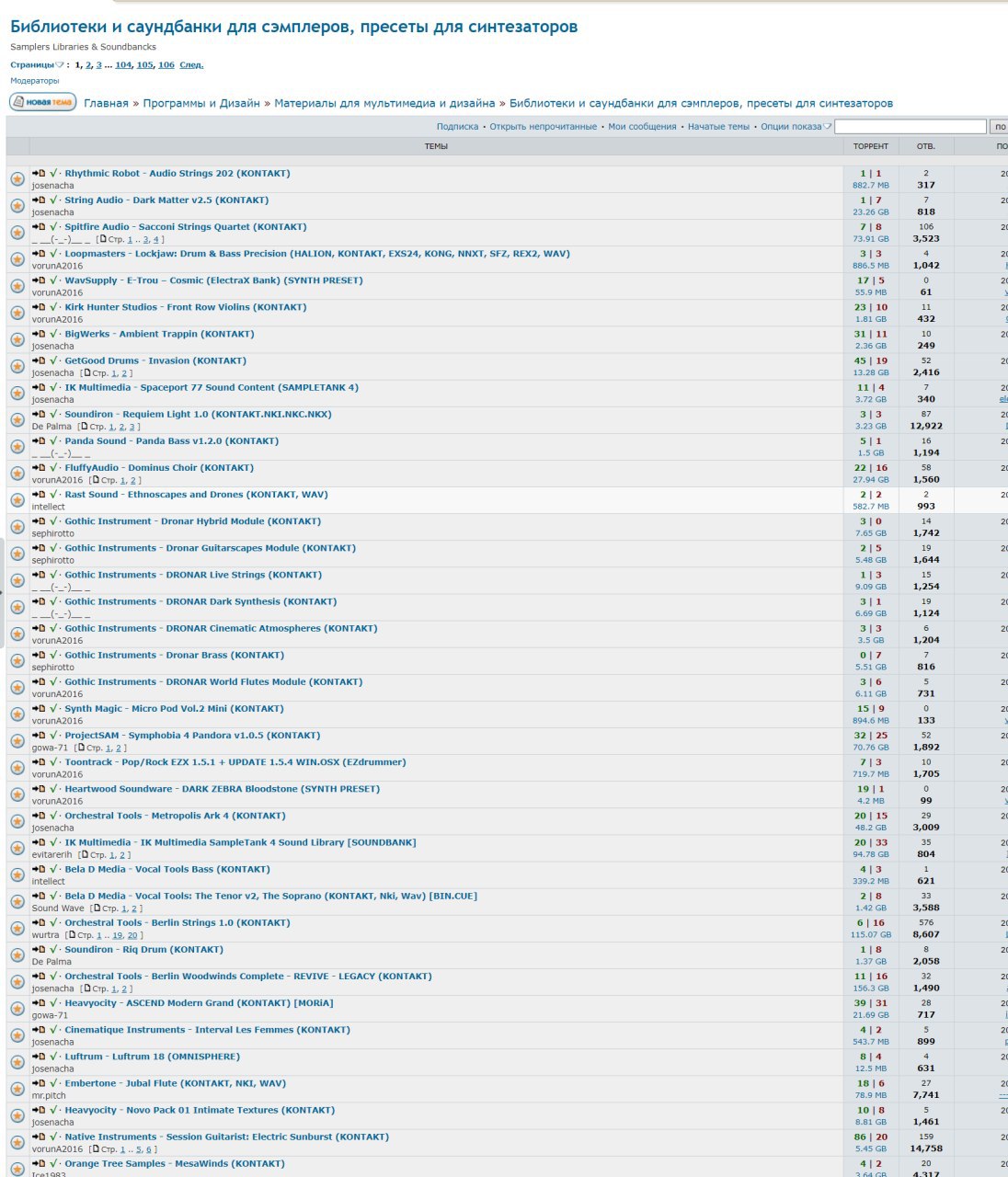
Task: Click the star icon beside GetGood Drums Invasion
Action: click(17, 367)
